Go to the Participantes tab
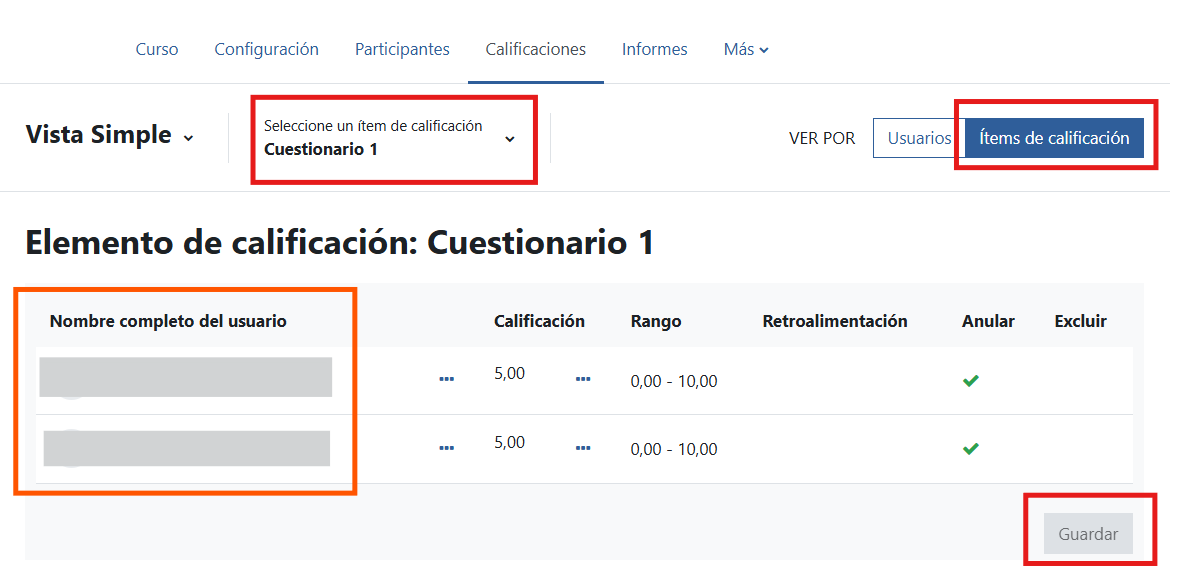This screenshot has height=567, width=1177. click(402, 50)
